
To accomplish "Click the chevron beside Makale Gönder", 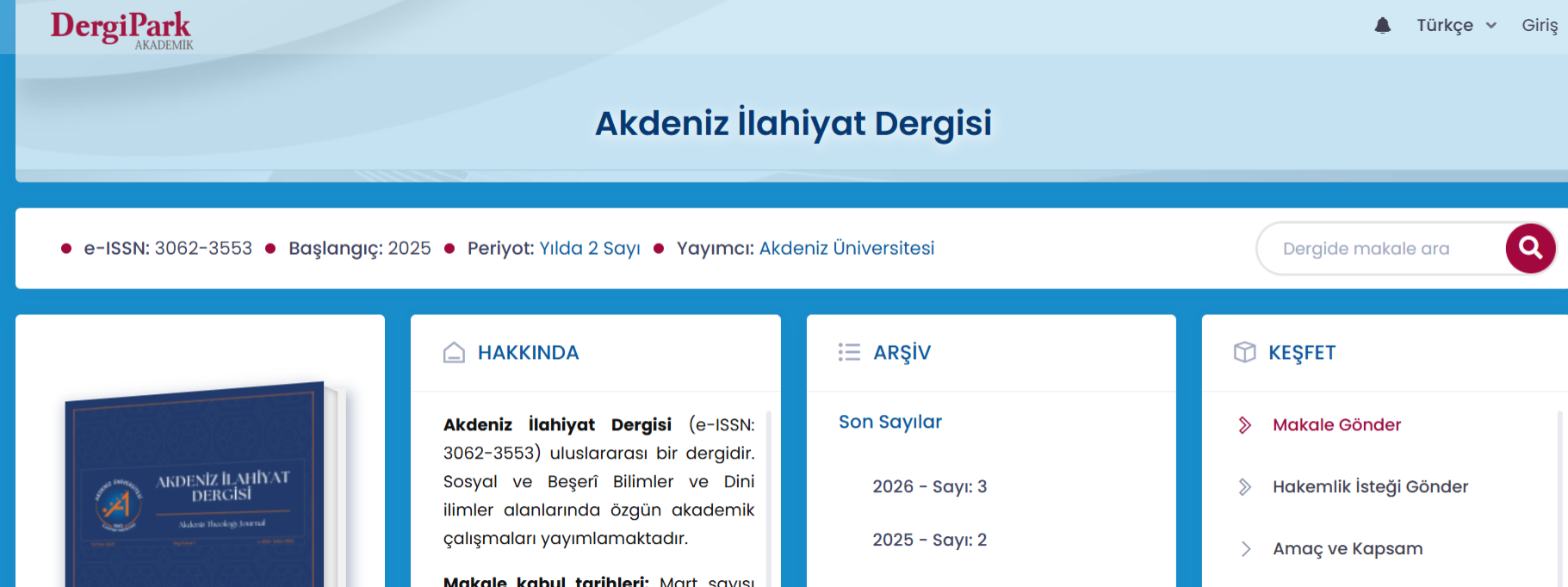I will tap(1245, 425).
